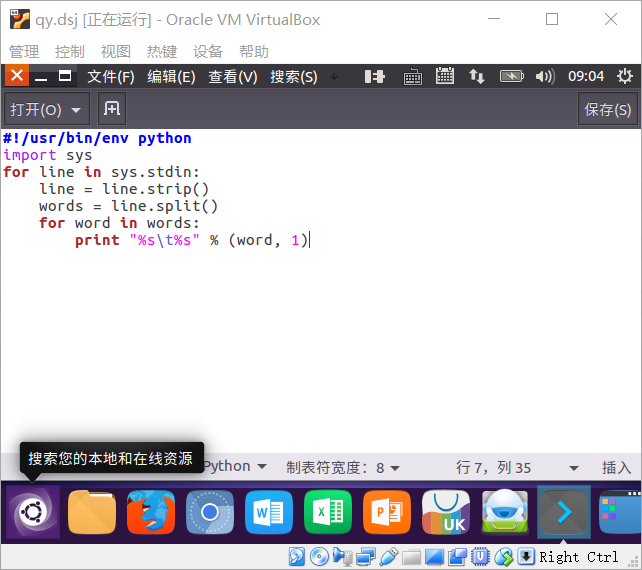
Task: Open the WPS Writer (W) dock icon
Action: coord(269,512)
